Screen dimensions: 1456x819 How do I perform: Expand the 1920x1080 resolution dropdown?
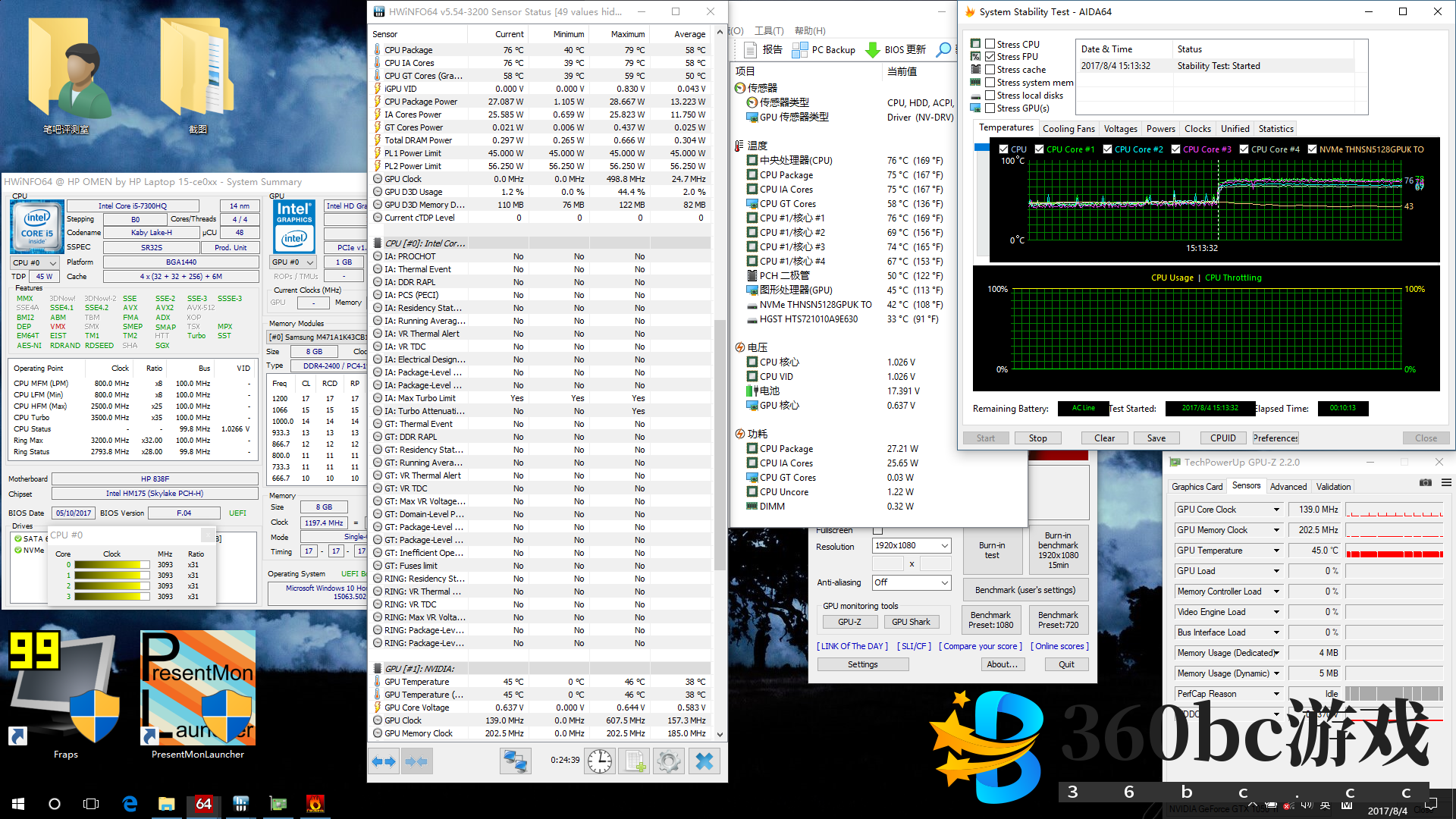point(944,545)
